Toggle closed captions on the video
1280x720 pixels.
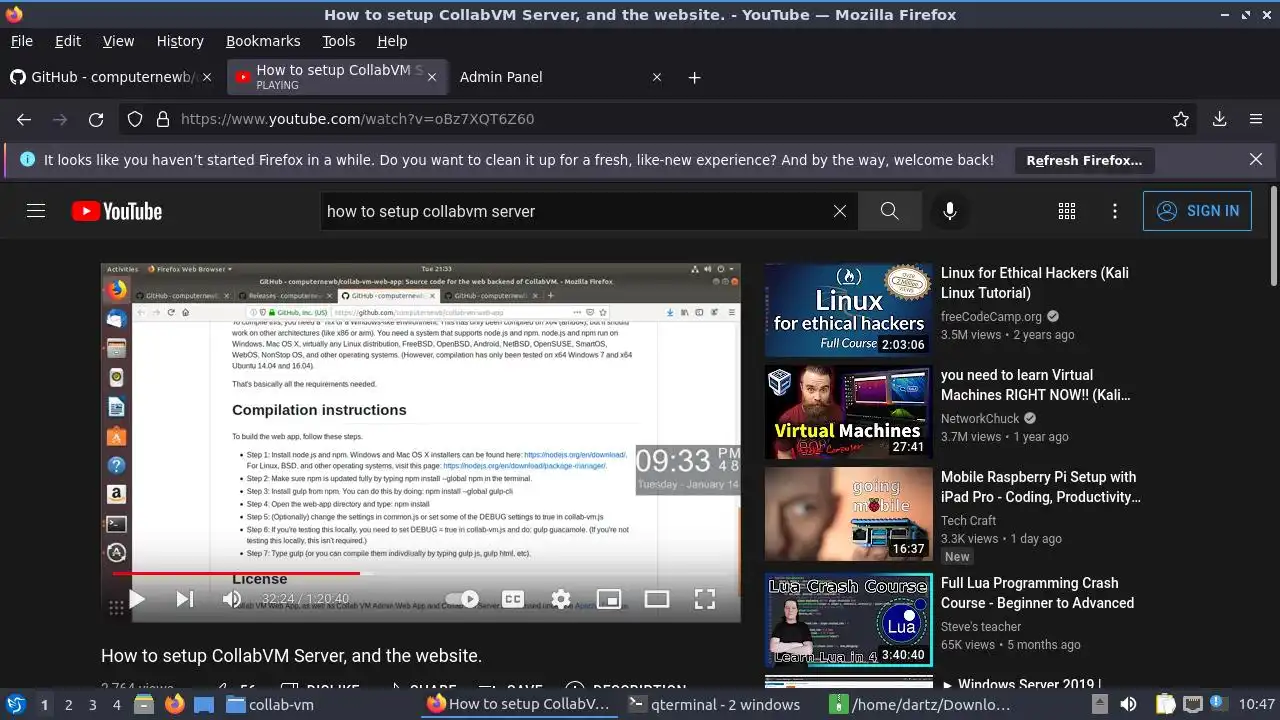513,599
